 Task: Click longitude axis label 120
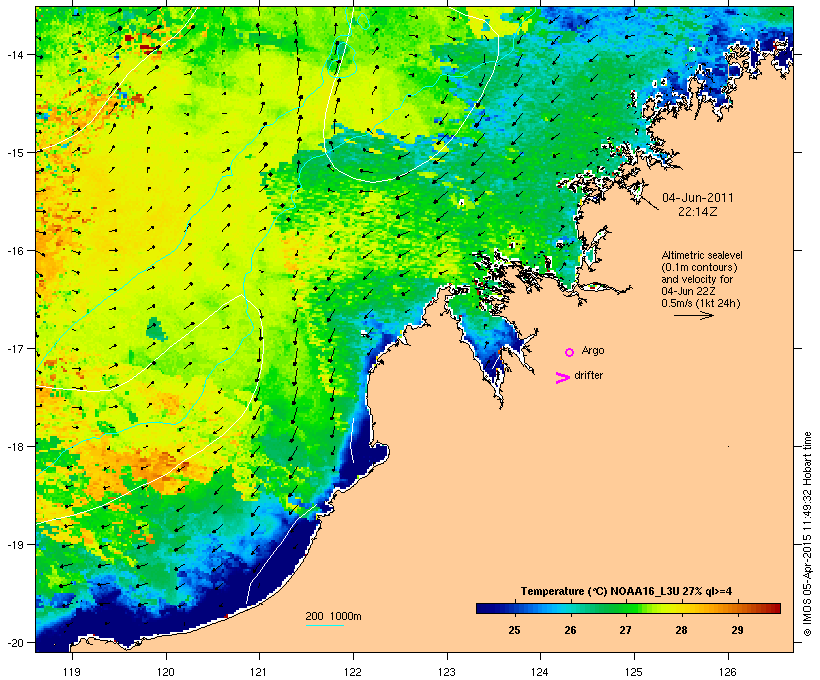point(166,672)
